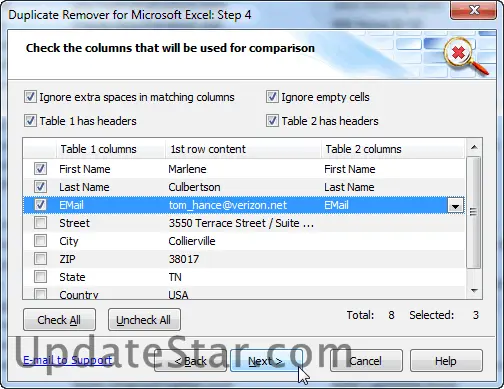Click the list scrollbar down arrow
This screenshot has height=389, width=504.
tap(474, 291)
